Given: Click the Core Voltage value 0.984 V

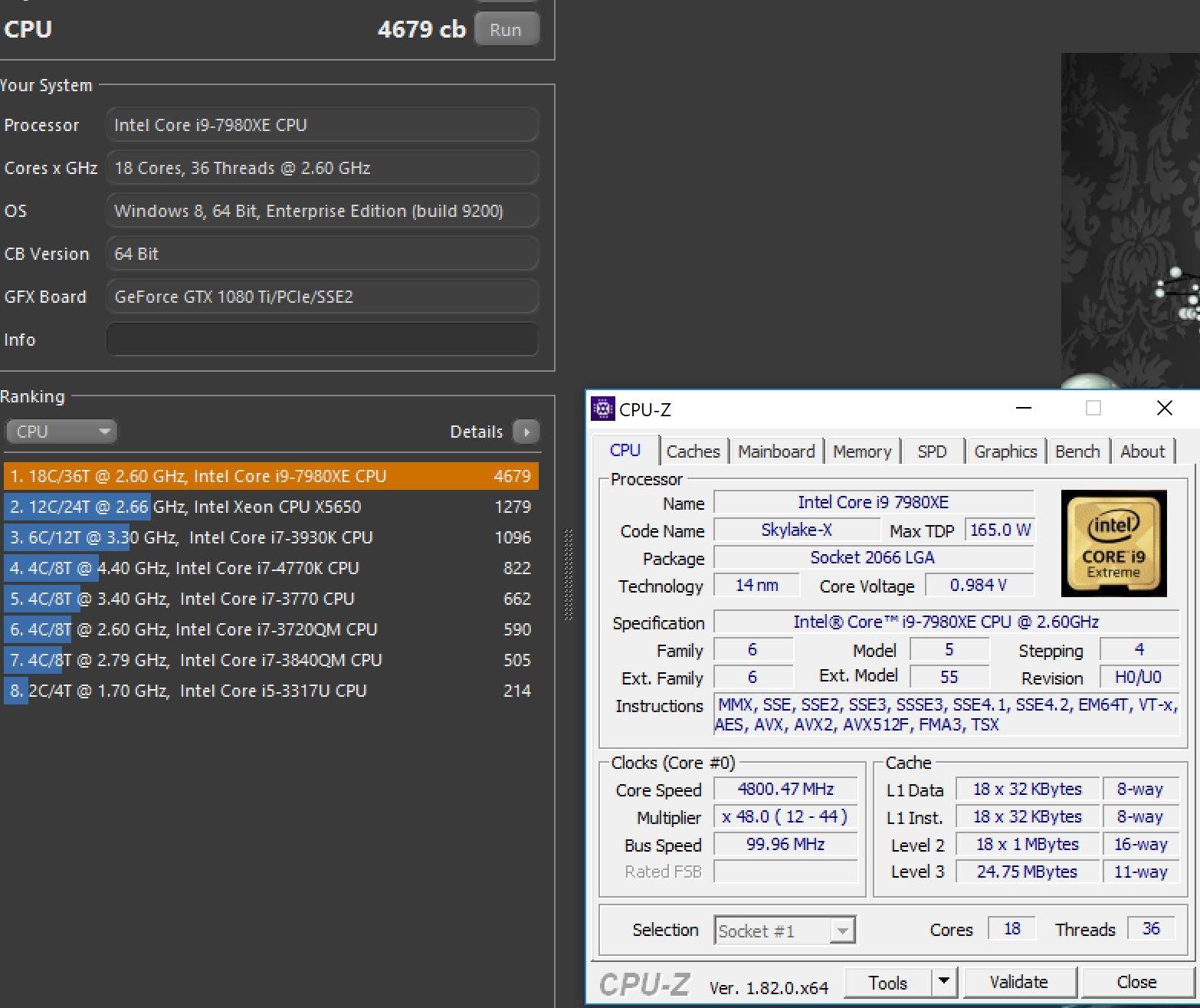Looking at the screenshot, I should (979, 586).
